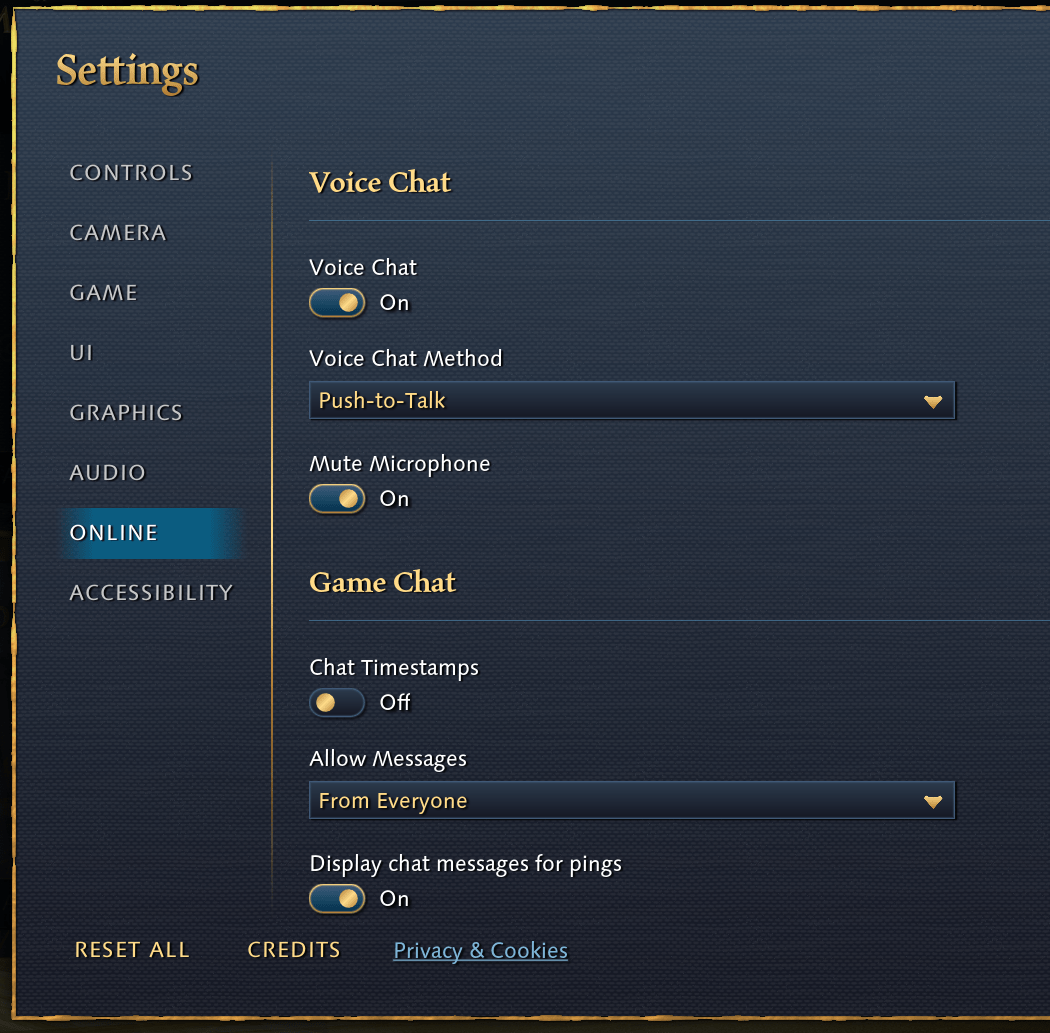1050x1033 pixels.
Task: Switch to the CONTROLS settings tab
Action: [130, 172]
